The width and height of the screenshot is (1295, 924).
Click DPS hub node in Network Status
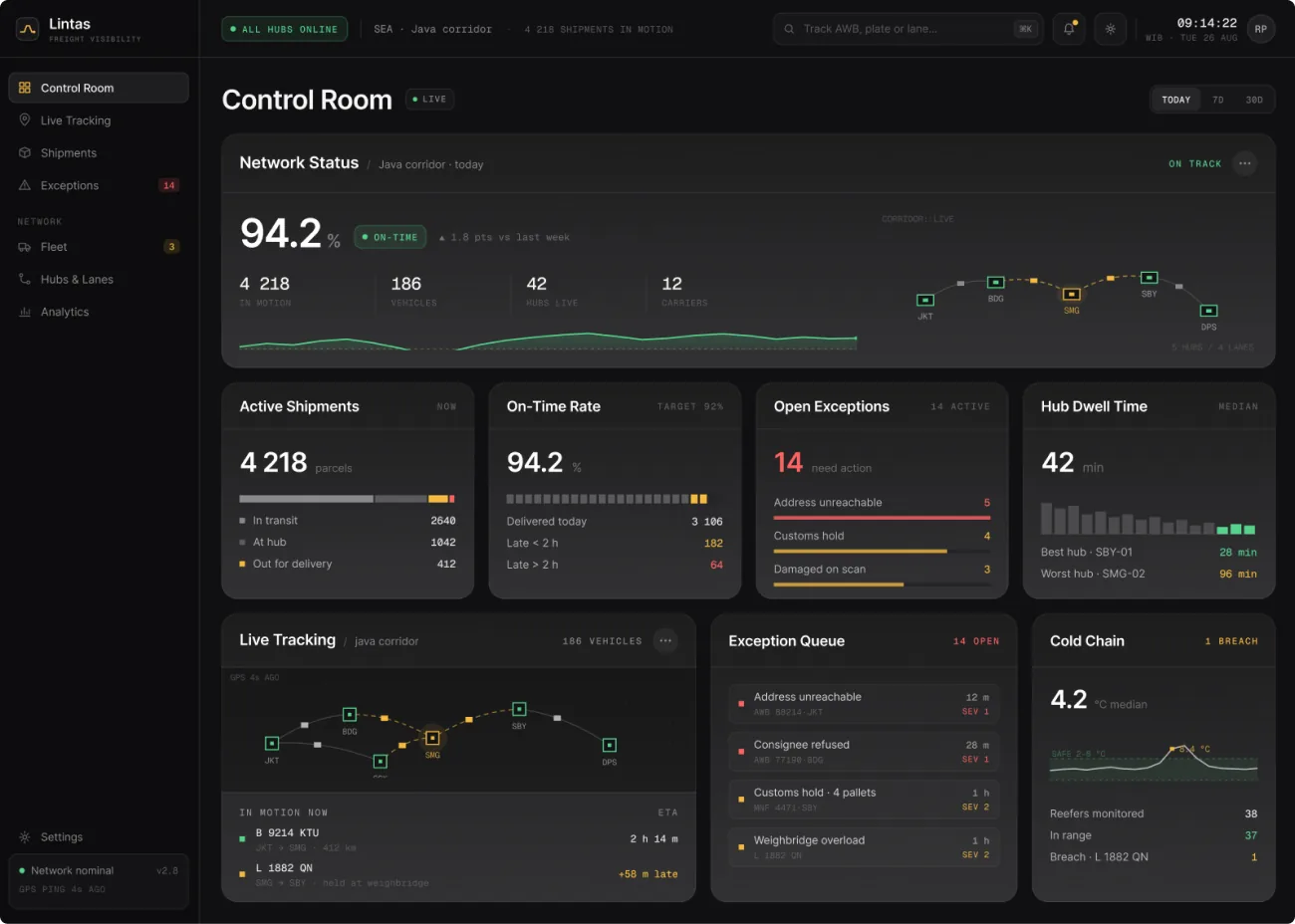pyautogui.click(x=1208, y=311)
